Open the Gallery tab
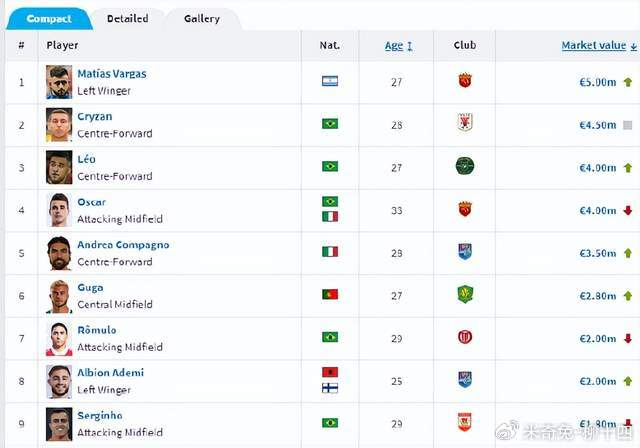 202,18
